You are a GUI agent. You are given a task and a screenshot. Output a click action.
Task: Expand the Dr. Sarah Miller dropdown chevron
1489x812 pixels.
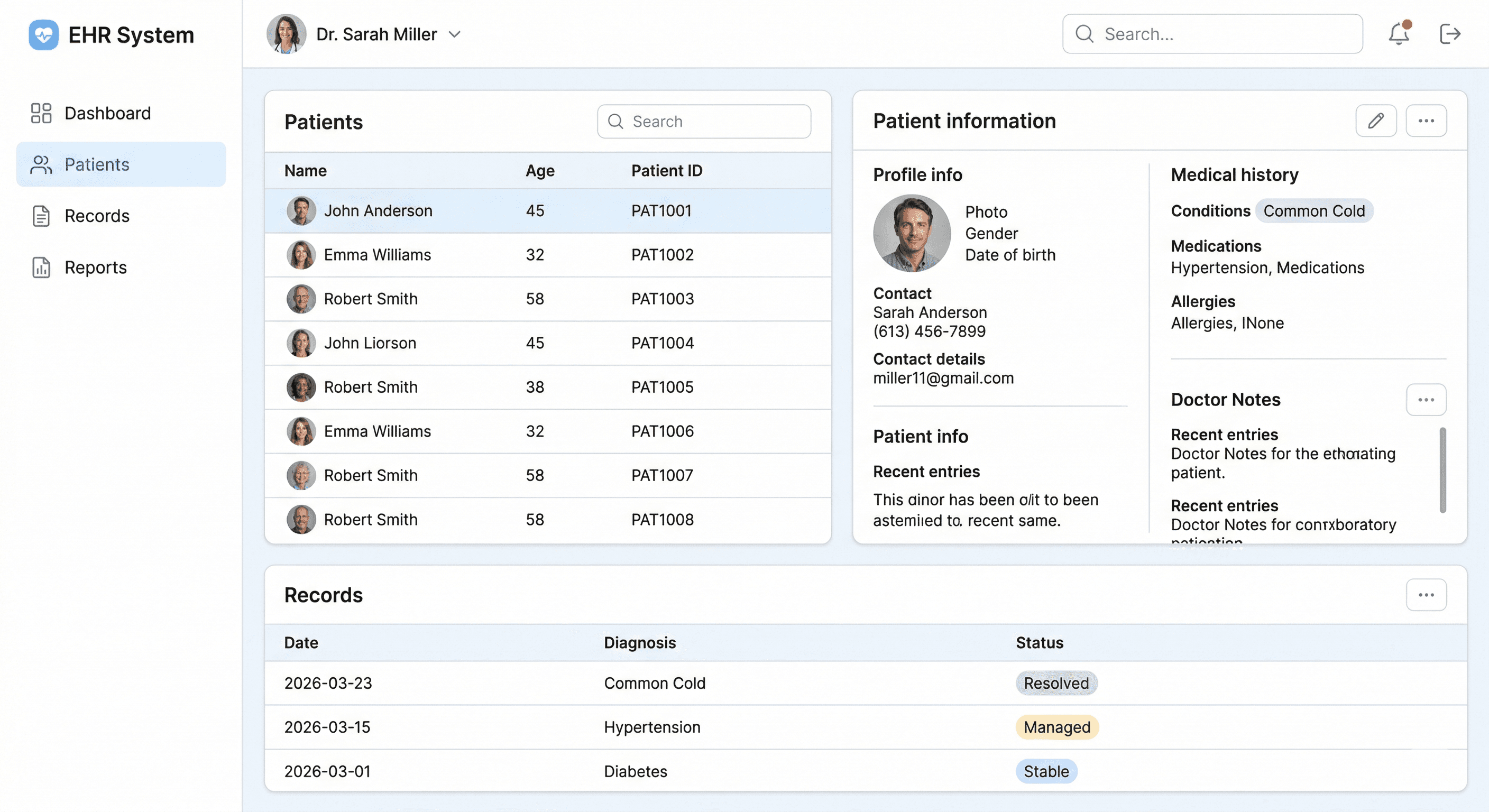click(455, 35)
